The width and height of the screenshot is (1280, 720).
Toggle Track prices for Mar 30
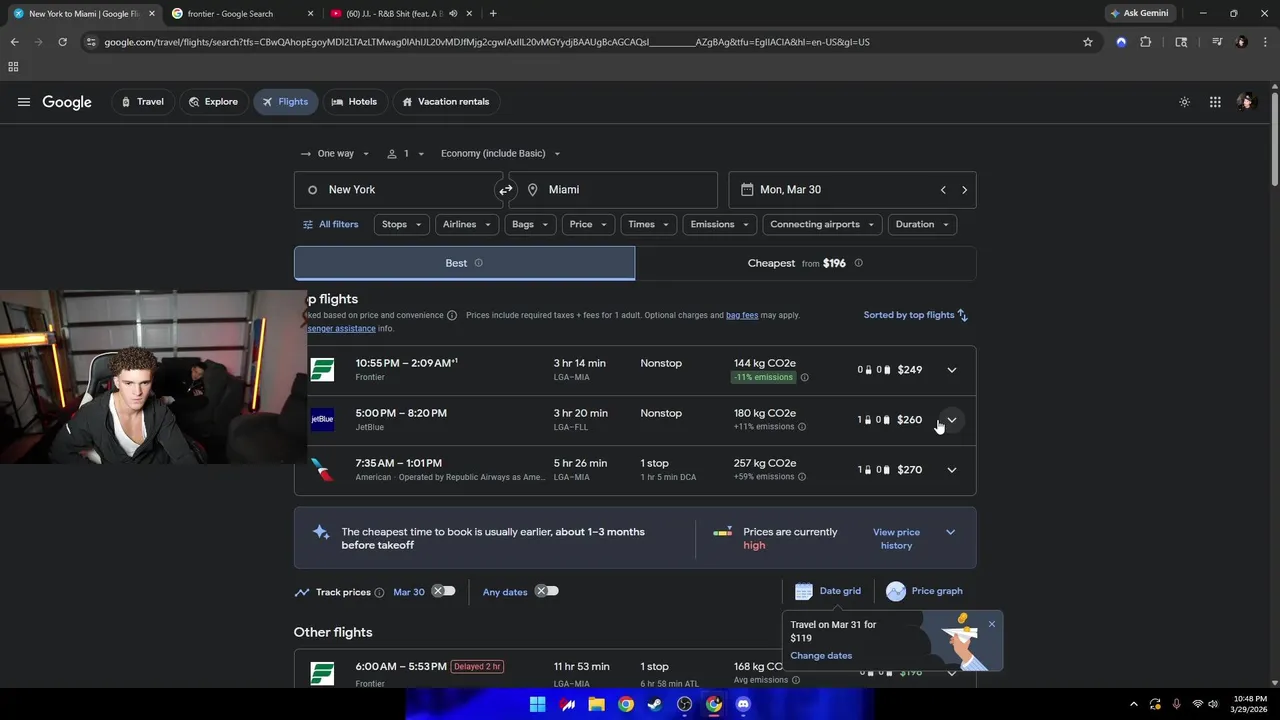[443, 591]
